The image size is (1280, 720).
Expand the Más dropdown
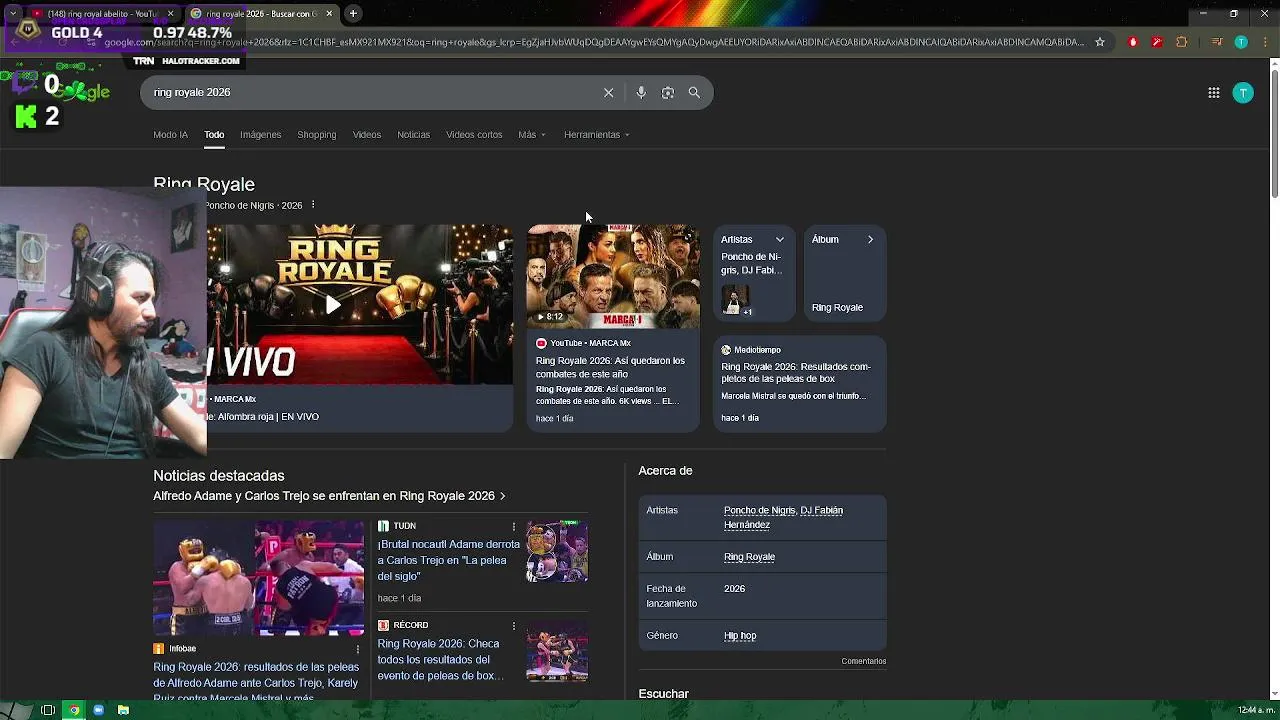point(532,135)
